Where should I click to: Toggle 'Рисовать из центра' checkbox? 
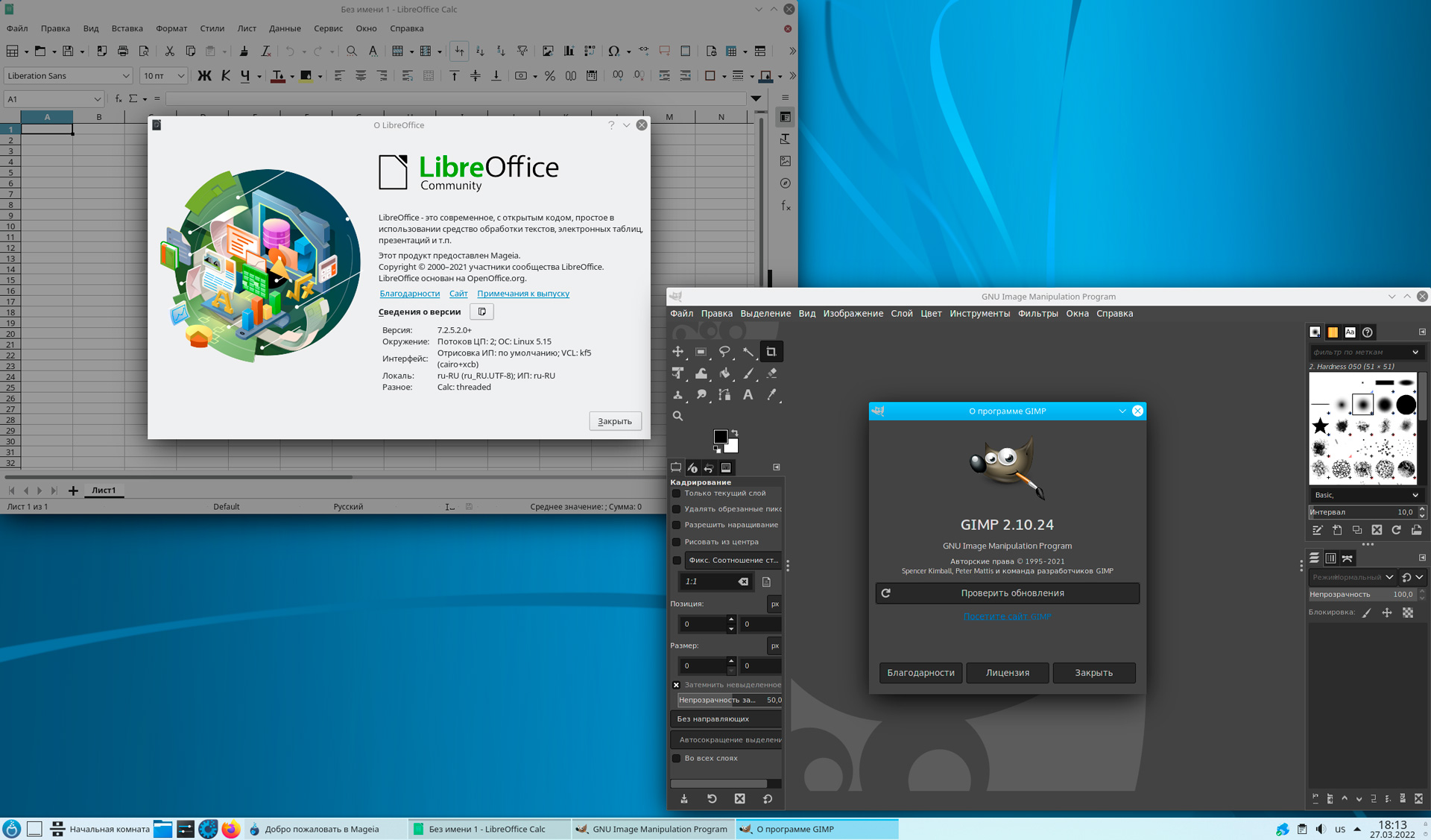pos(677,542)
